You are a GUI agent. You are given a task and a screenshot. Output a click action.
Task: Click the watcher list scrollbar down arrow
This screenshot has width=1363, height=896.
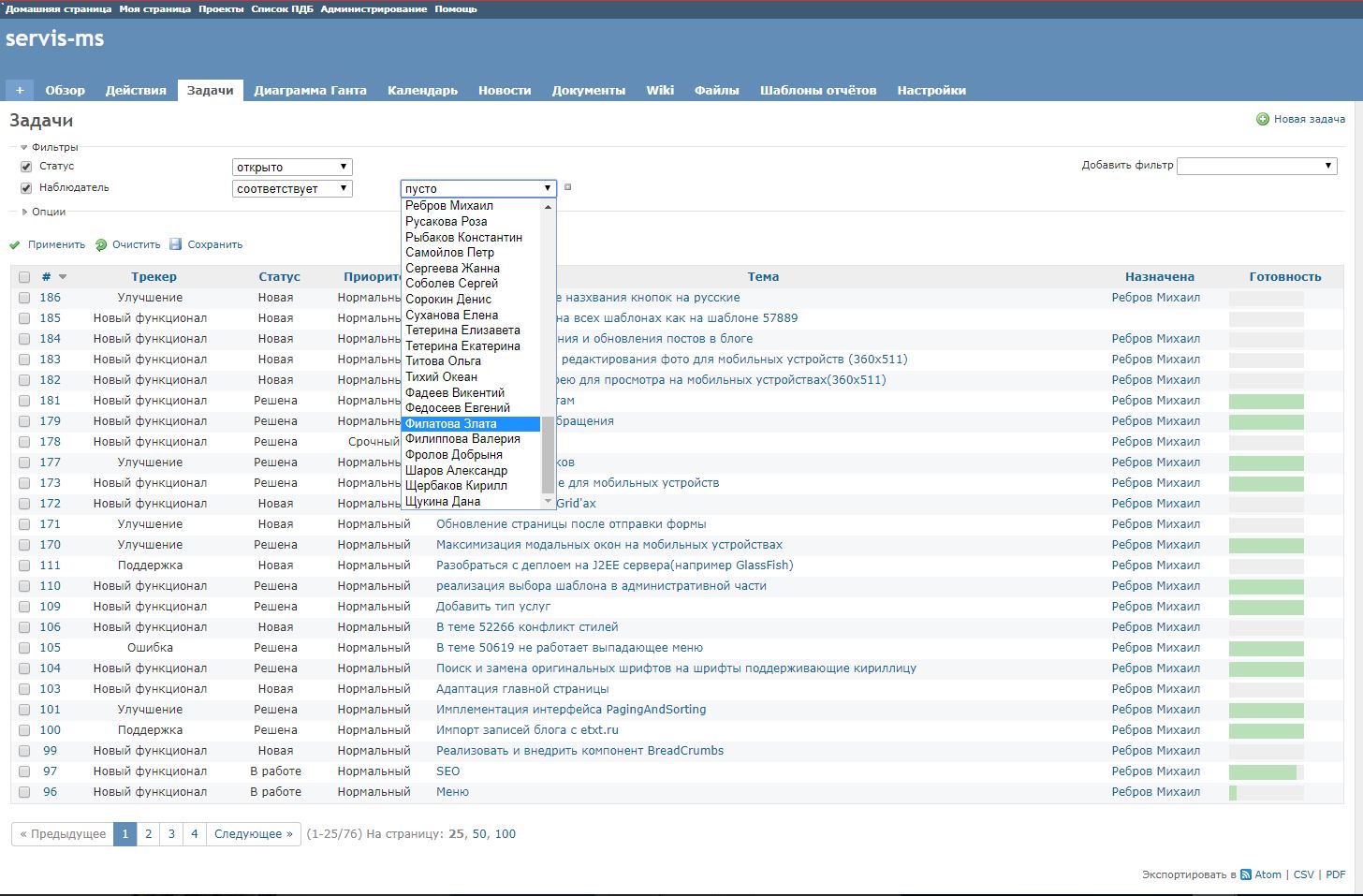(549, 502)
